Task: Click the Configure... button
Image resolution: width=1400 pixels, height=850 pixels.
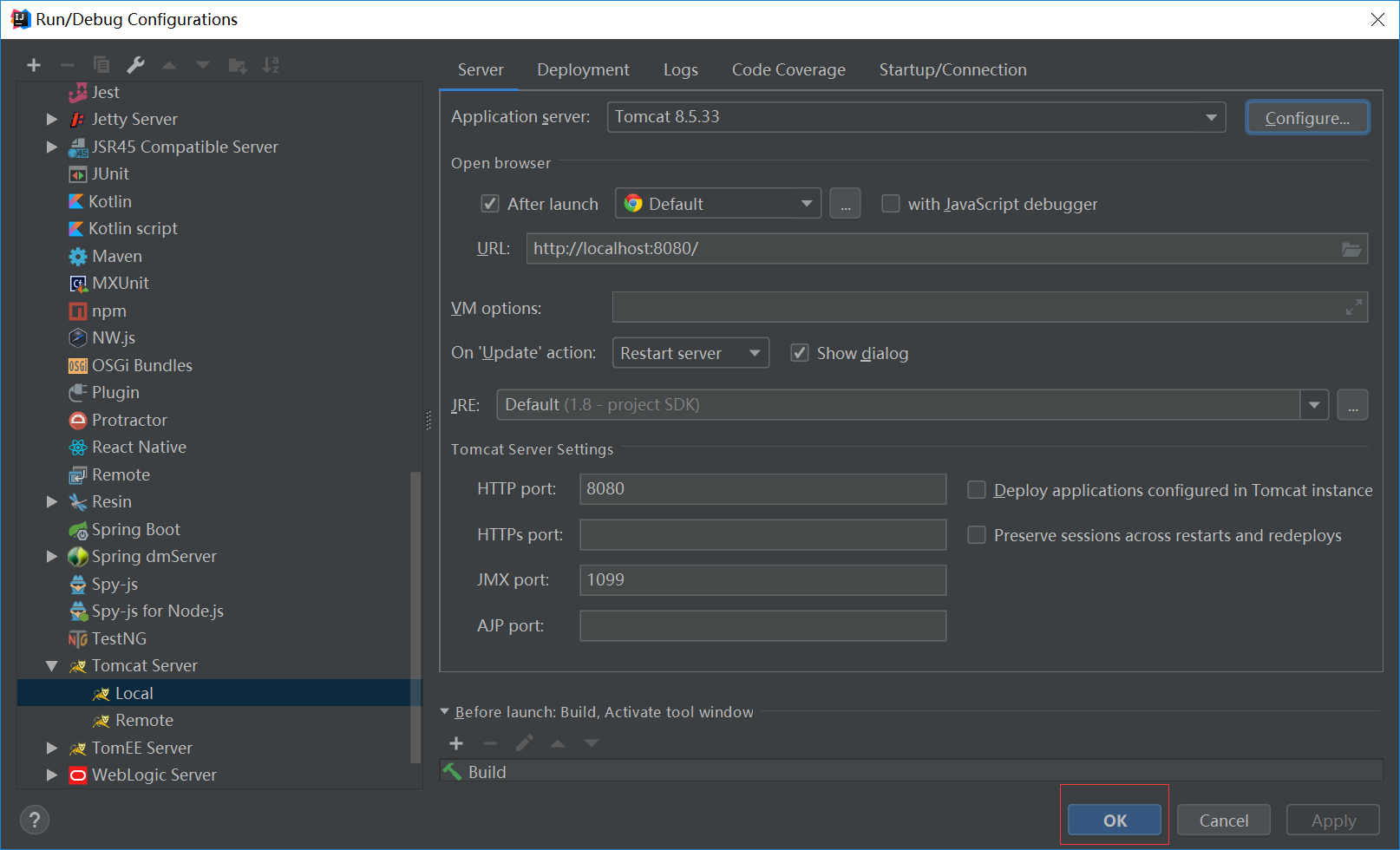Action: point(1307,118)
